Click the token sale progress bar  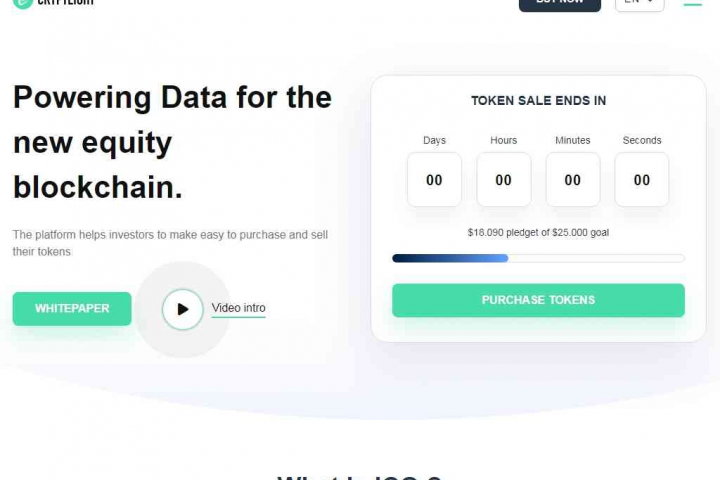tap(538, 258)
